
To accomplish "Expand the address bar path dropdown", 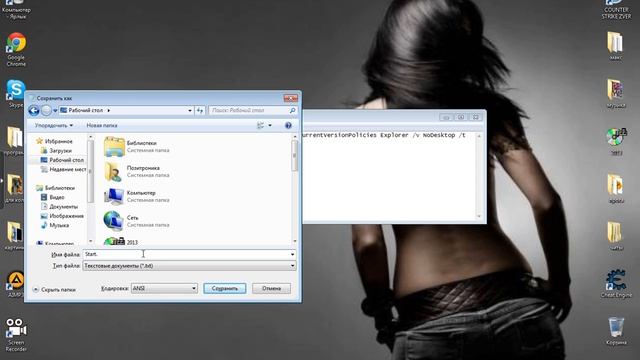I will [x=190, y=111].
